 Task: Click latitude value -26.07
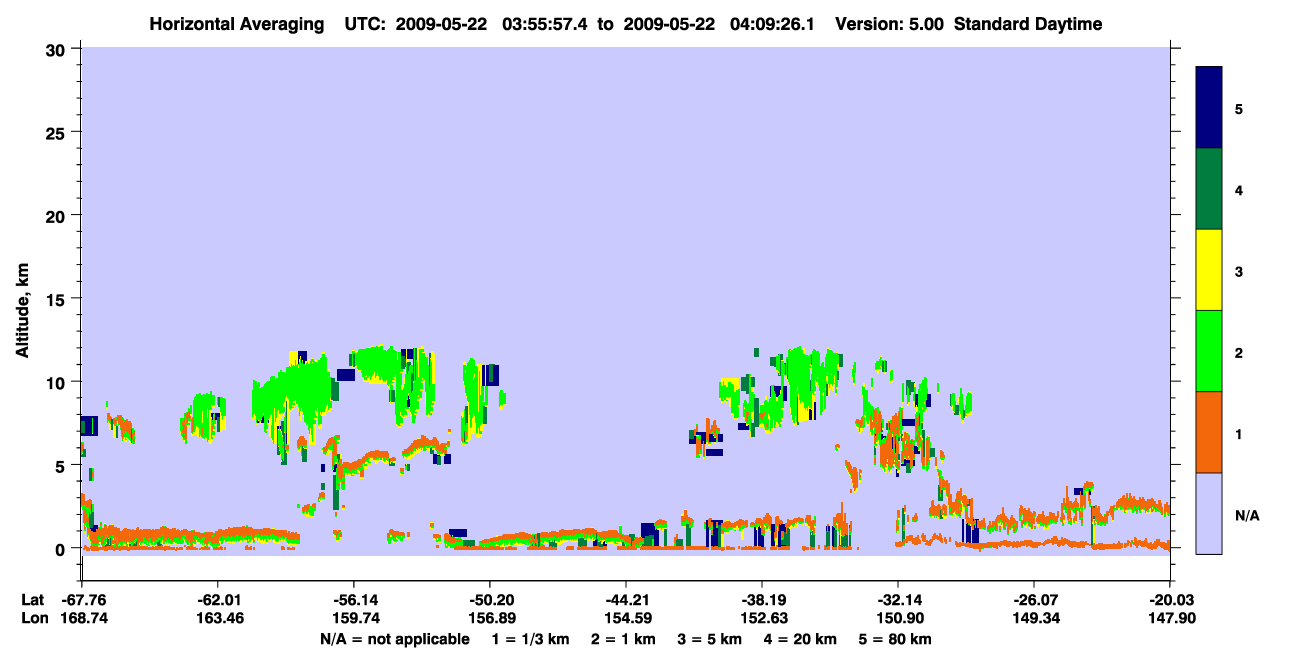tap(1033, 600)
